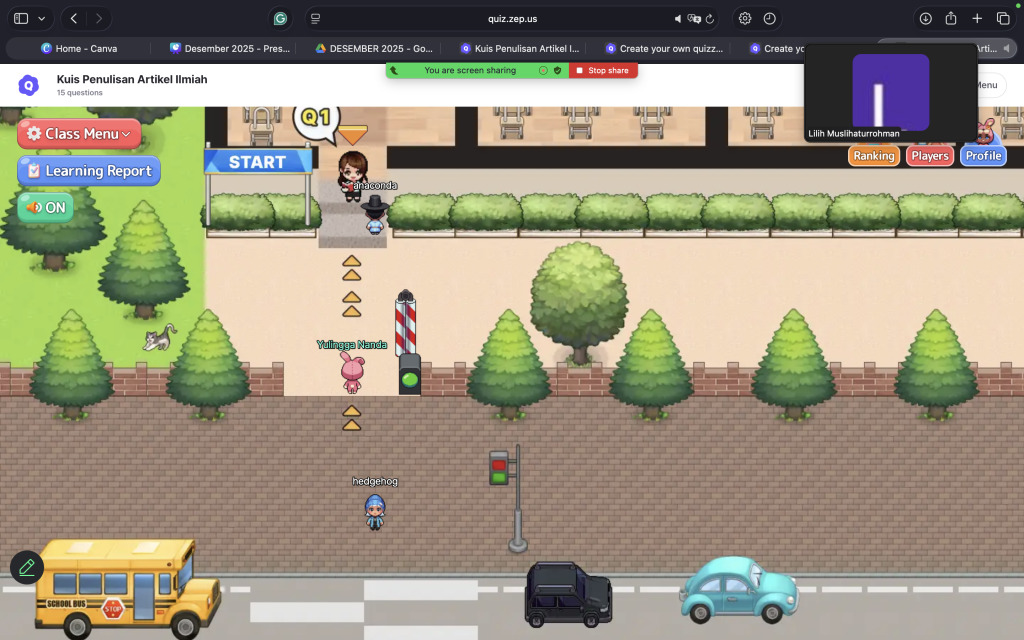
Task: Open the downloads icon in Safari
Action: point(925,19)
